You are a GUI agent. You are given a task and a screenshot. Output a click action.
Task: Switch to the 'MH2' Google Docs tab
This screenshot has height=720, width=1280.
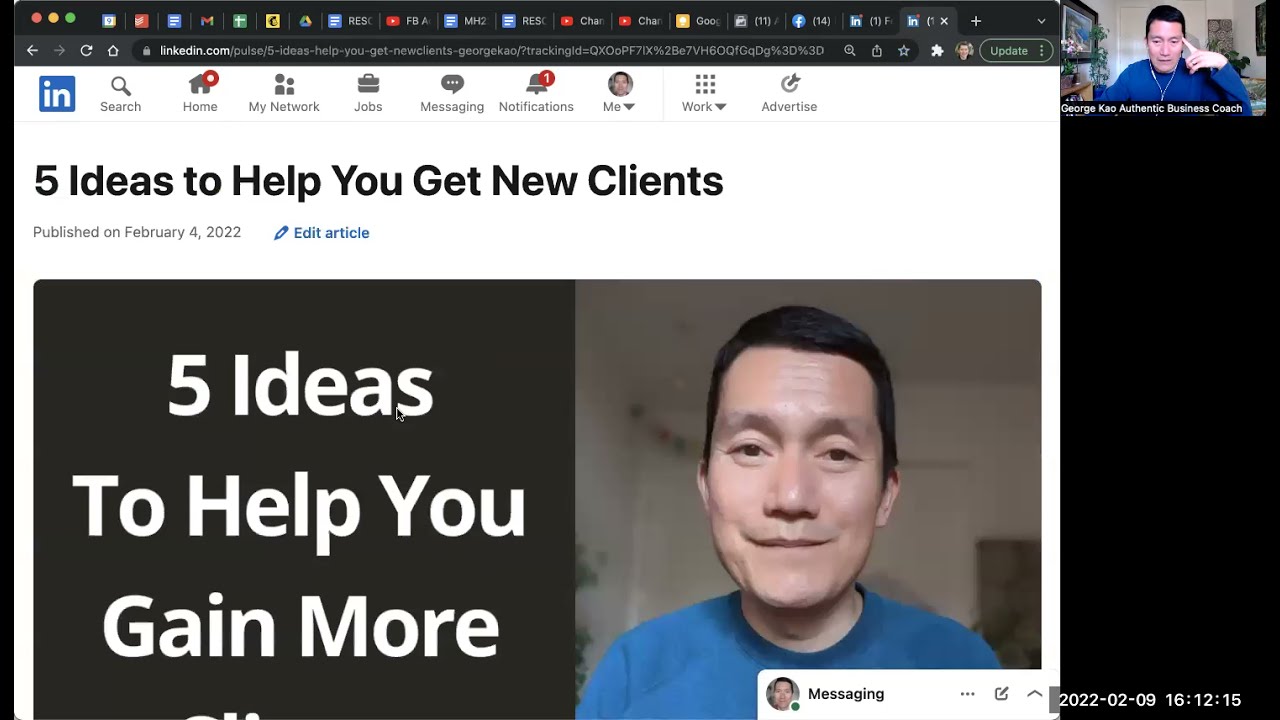pos(466,21)
